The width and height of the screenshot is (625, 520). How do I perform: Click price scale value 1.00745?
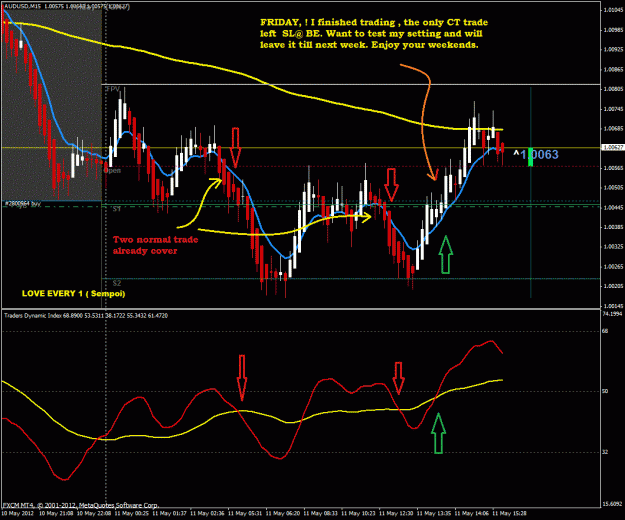(613, 109)
